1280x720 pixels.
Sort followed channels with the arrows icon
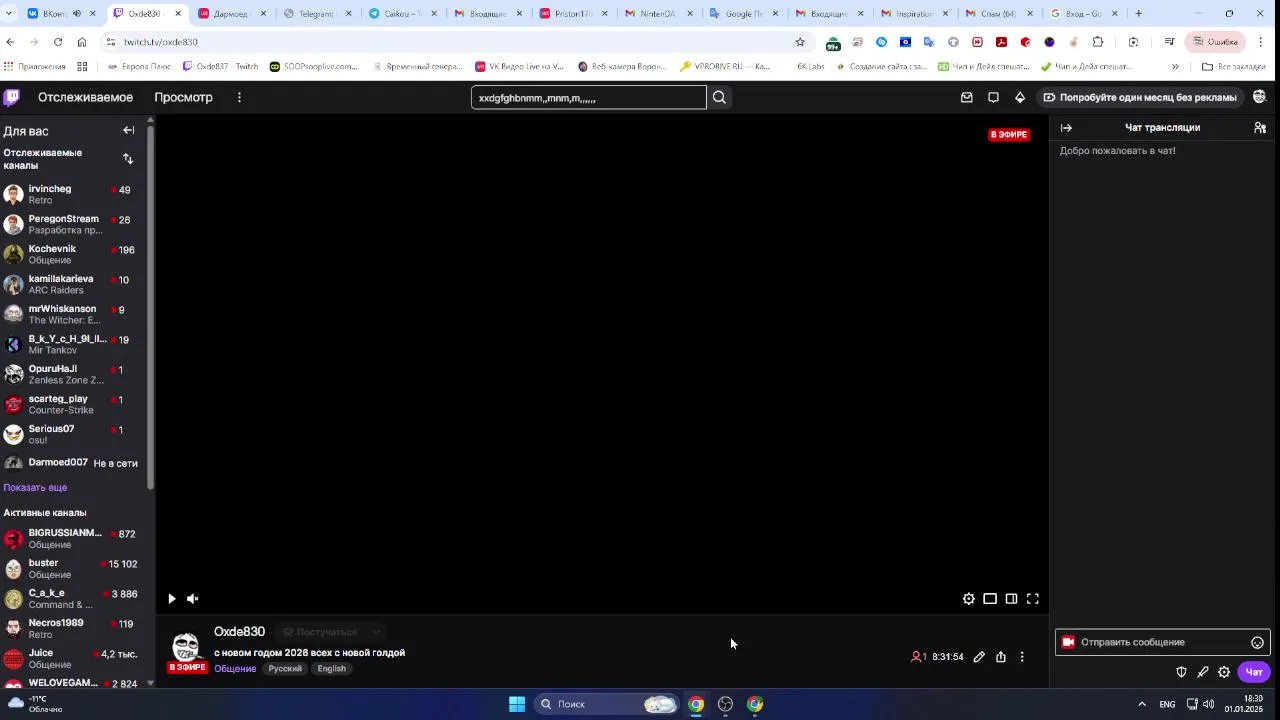coord(128,159)
